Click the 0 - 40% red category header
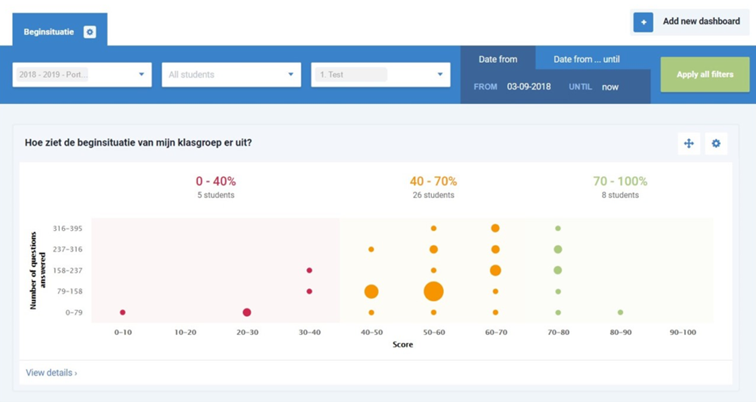 tap(215, 182)
